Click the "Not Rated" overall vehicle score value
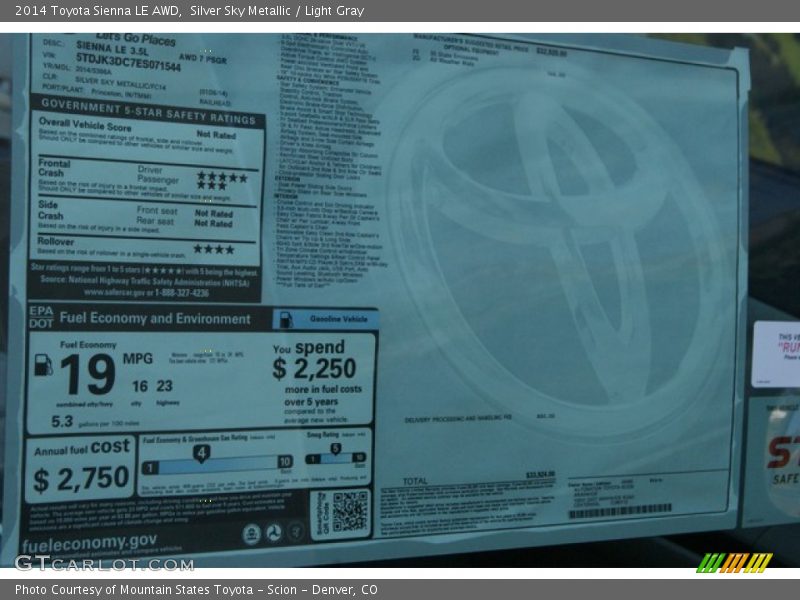Viewport: 800px width, 600px height. pos(216,135)
